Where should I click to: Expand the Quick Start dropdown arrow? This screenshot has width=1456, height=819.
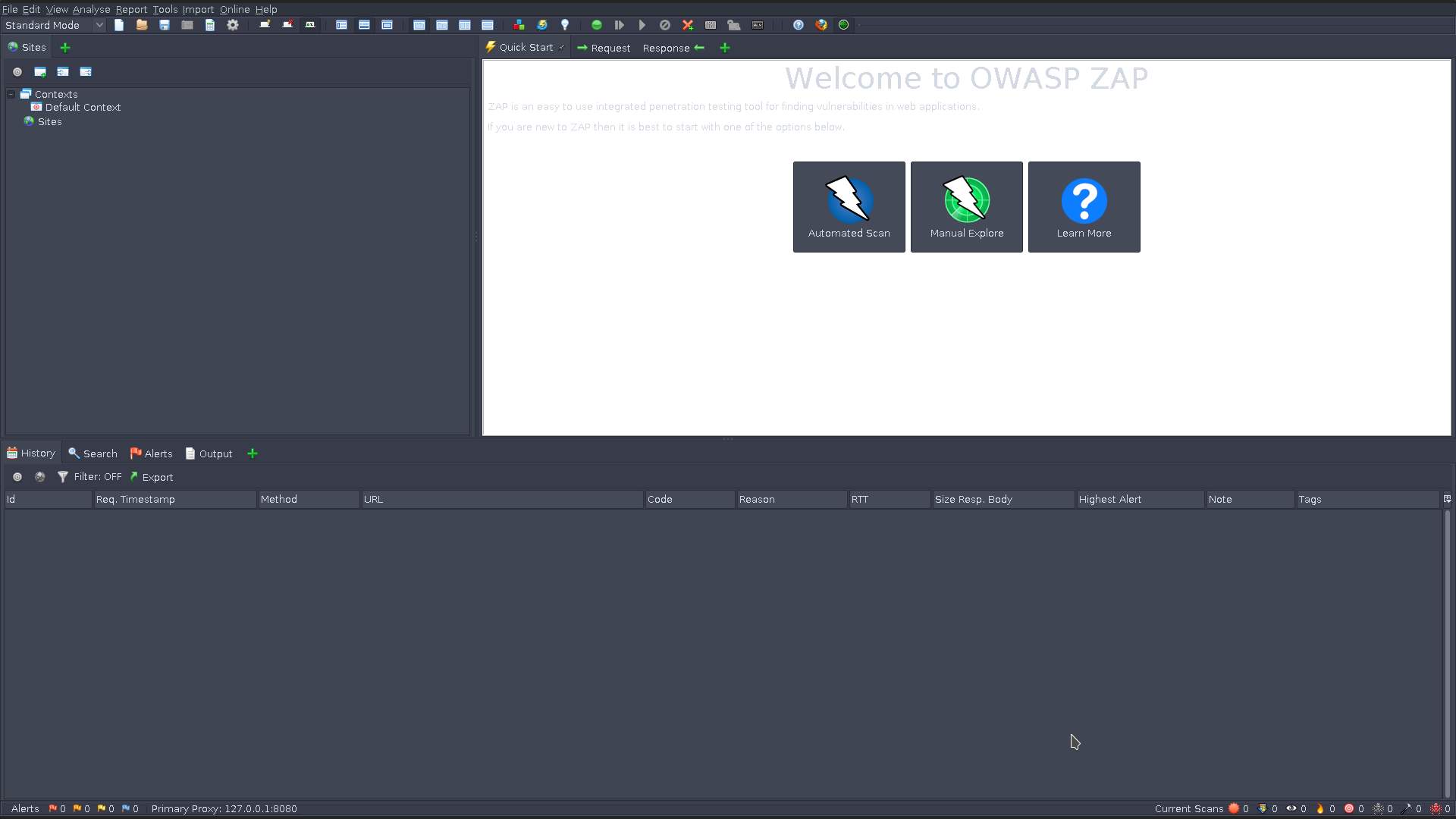click(560, 48)
